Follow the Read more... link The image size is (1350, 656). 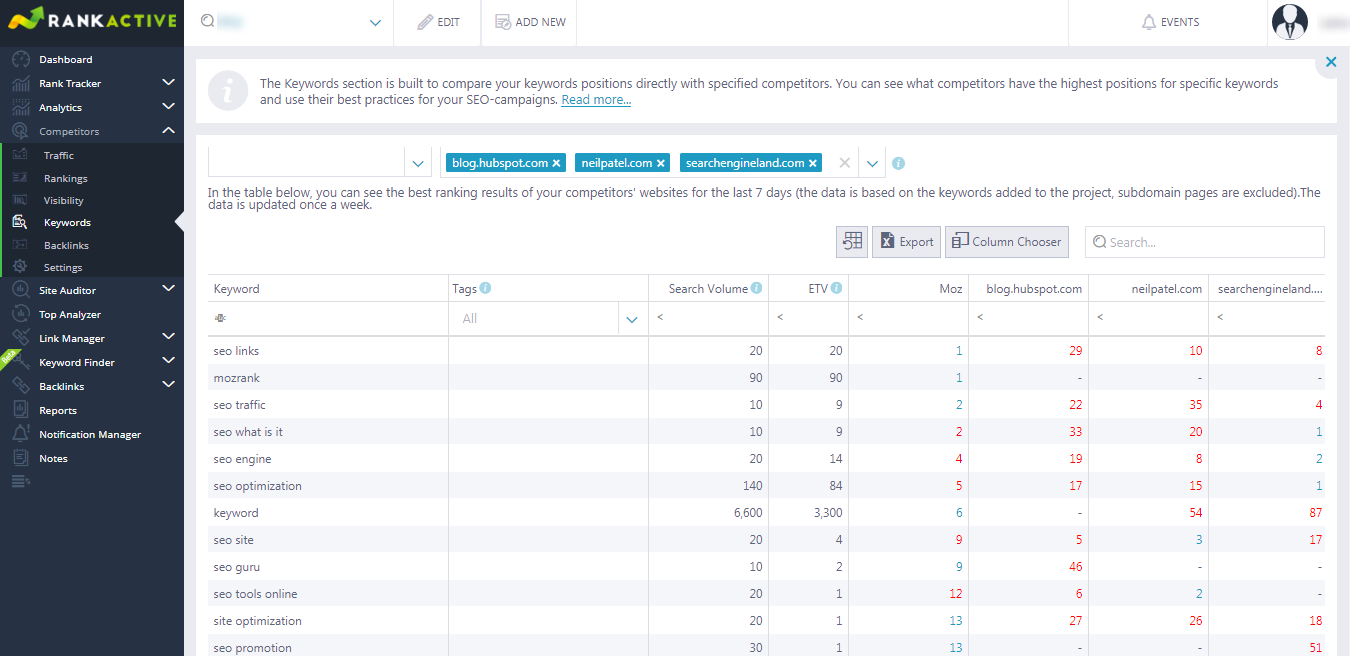tap(596, 100)
